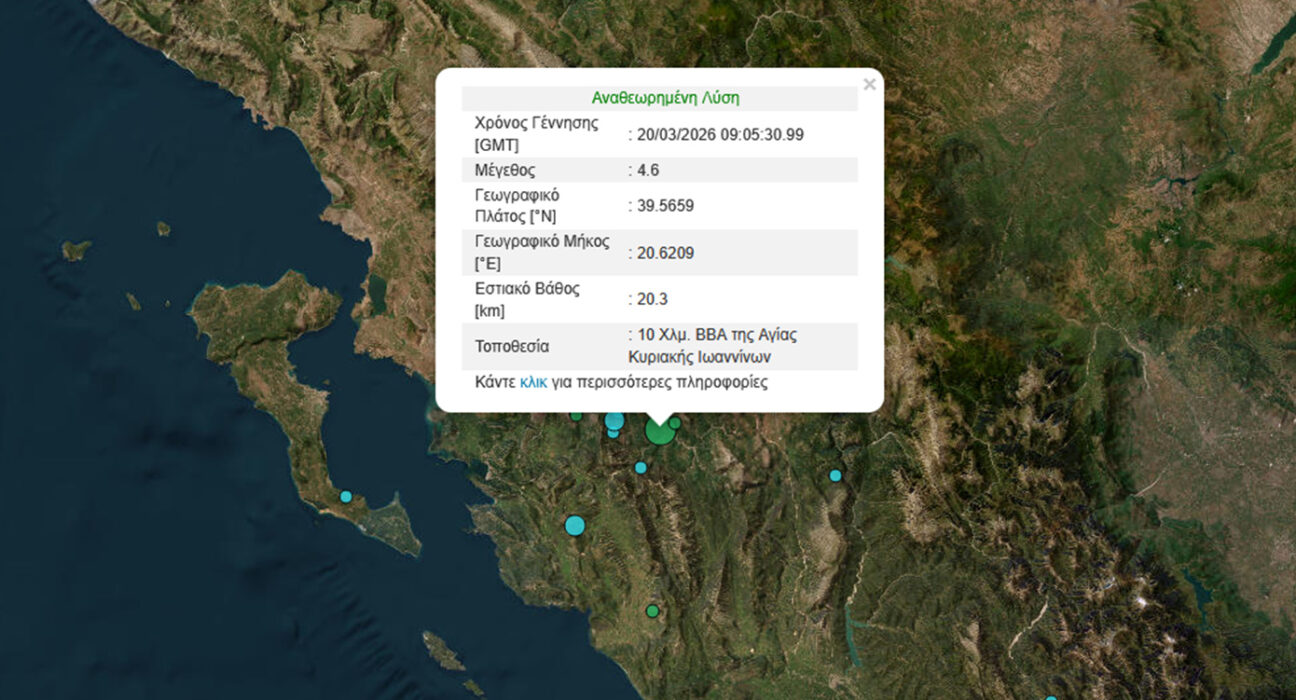The width and height of the screenshot is (1296, 700).
Task: Click green marker partly hidden under popup's bottom edge
Action: (x=576, y=415)
